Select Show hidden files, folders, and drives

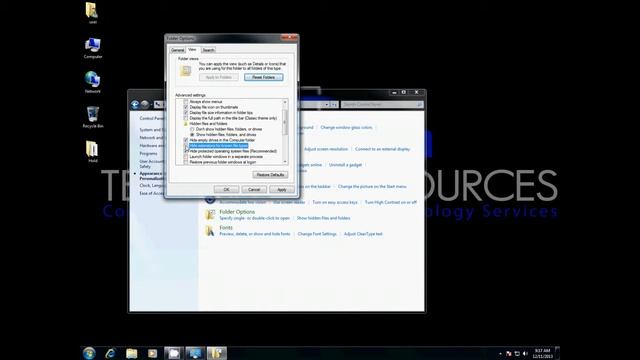pos(192,134)
